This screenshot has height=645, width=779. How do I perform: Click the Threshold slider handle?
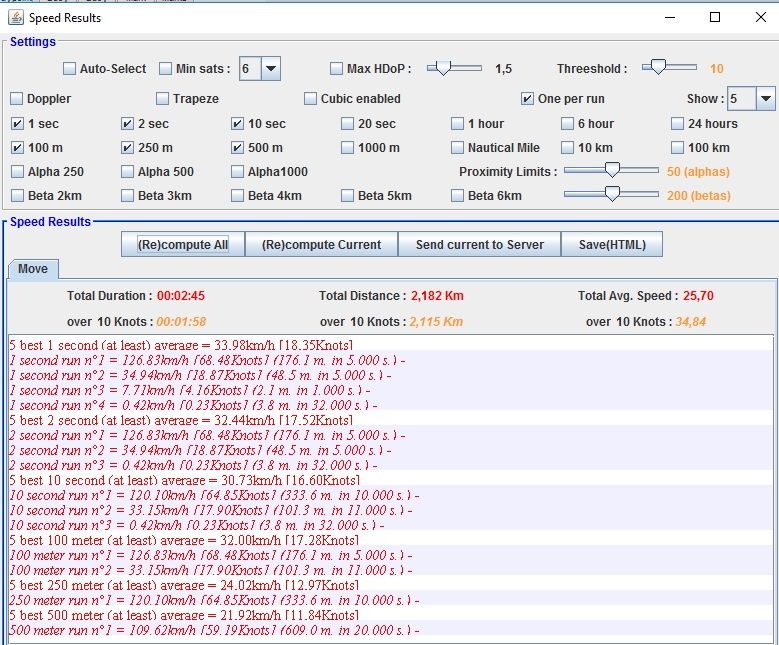(658, 67)
